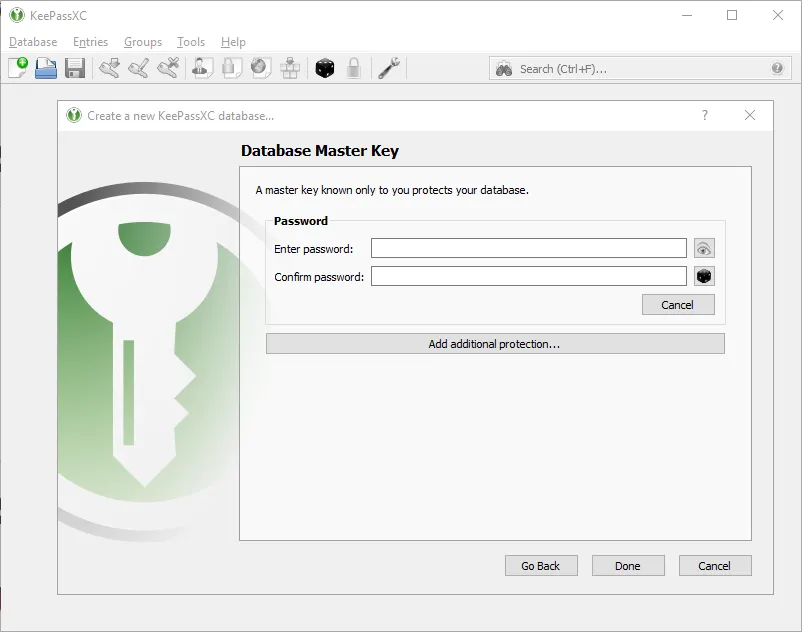Click the Edit Entry key icon
802x632 pixels.
tap(138, 68)
